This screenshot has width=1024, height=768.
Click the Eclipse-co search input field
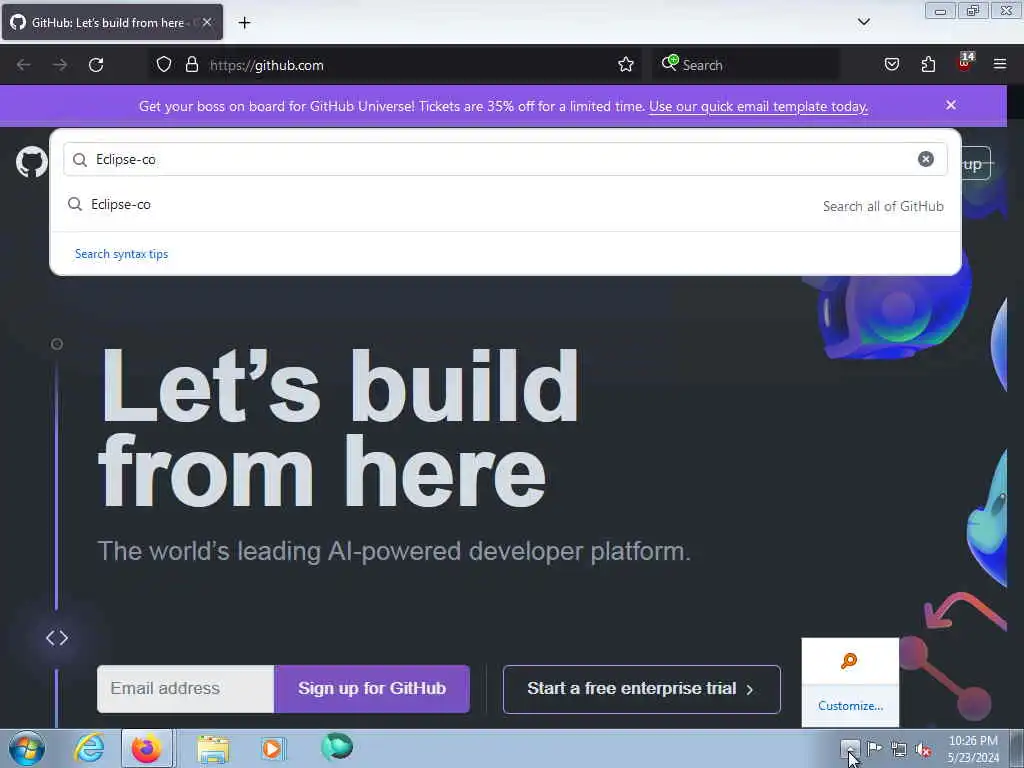click(x=505, y=159)
